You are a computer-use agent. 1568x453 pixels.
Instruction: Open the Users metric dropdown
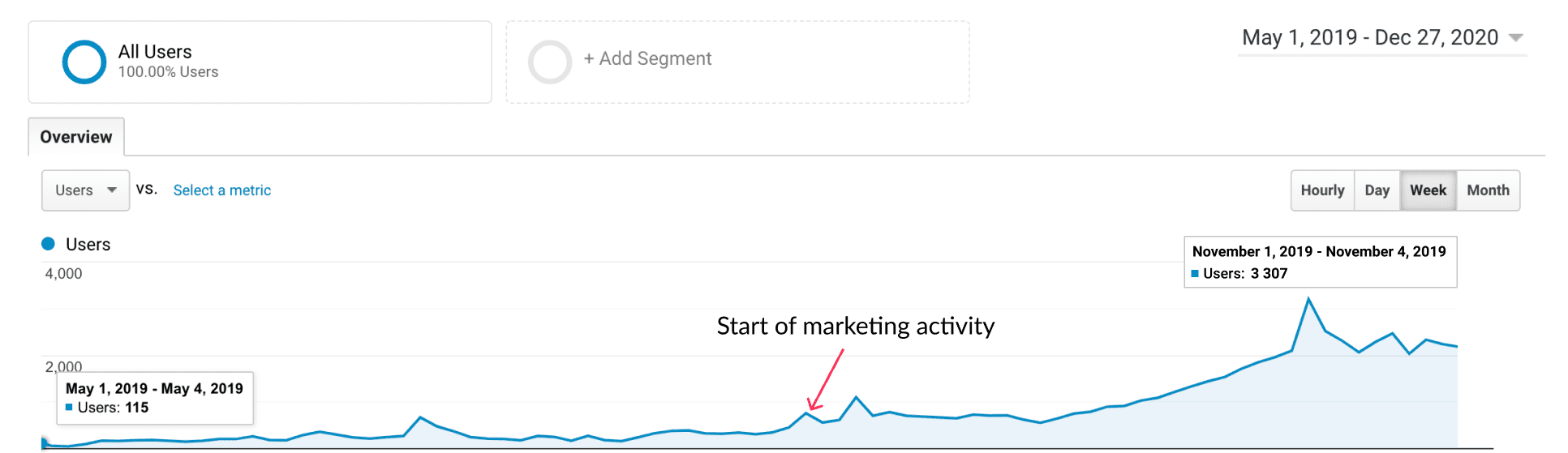tap(85, 190)
